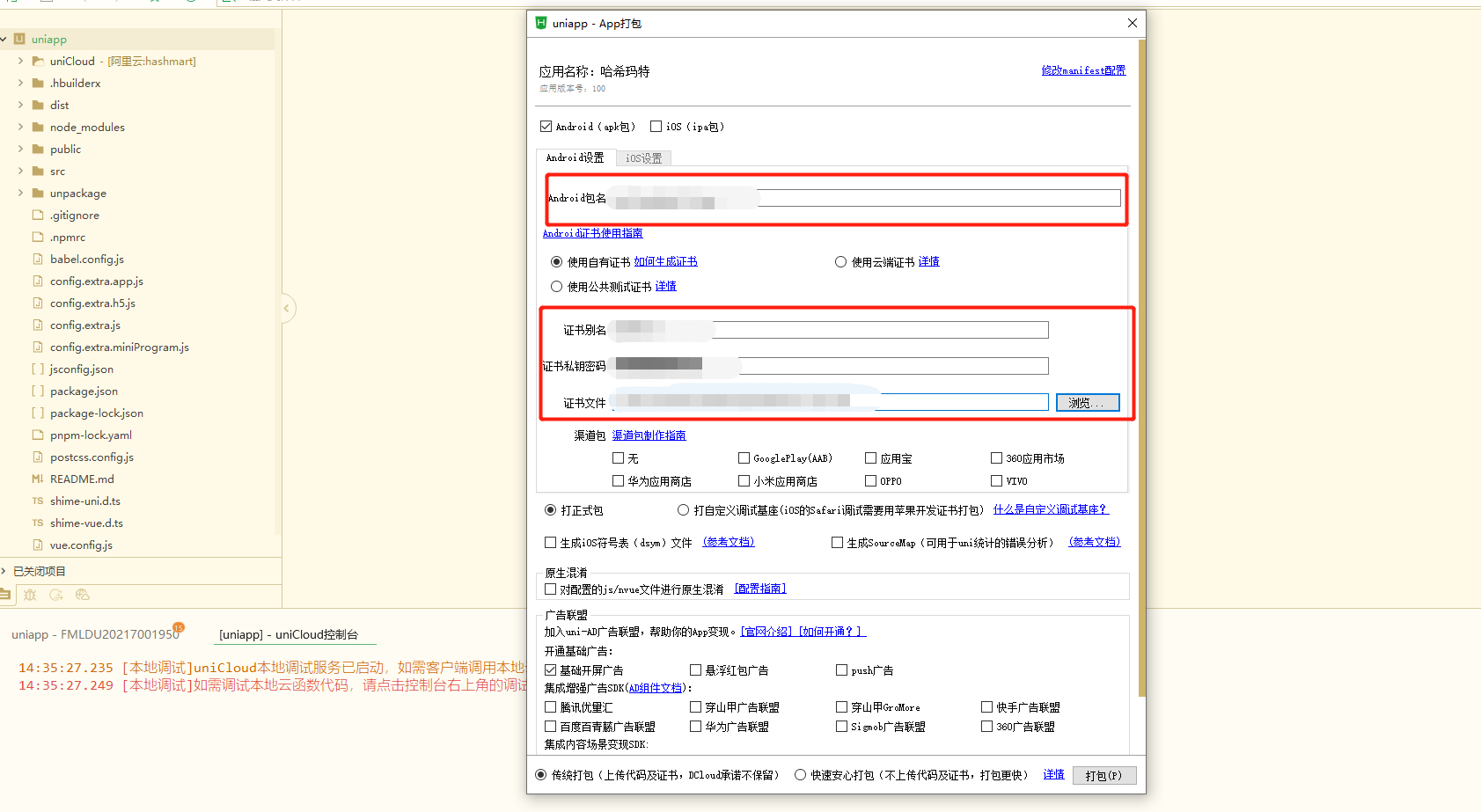Click the README.md markdown icon
The image size is (1481, 812).
click(x=38, y=479)
